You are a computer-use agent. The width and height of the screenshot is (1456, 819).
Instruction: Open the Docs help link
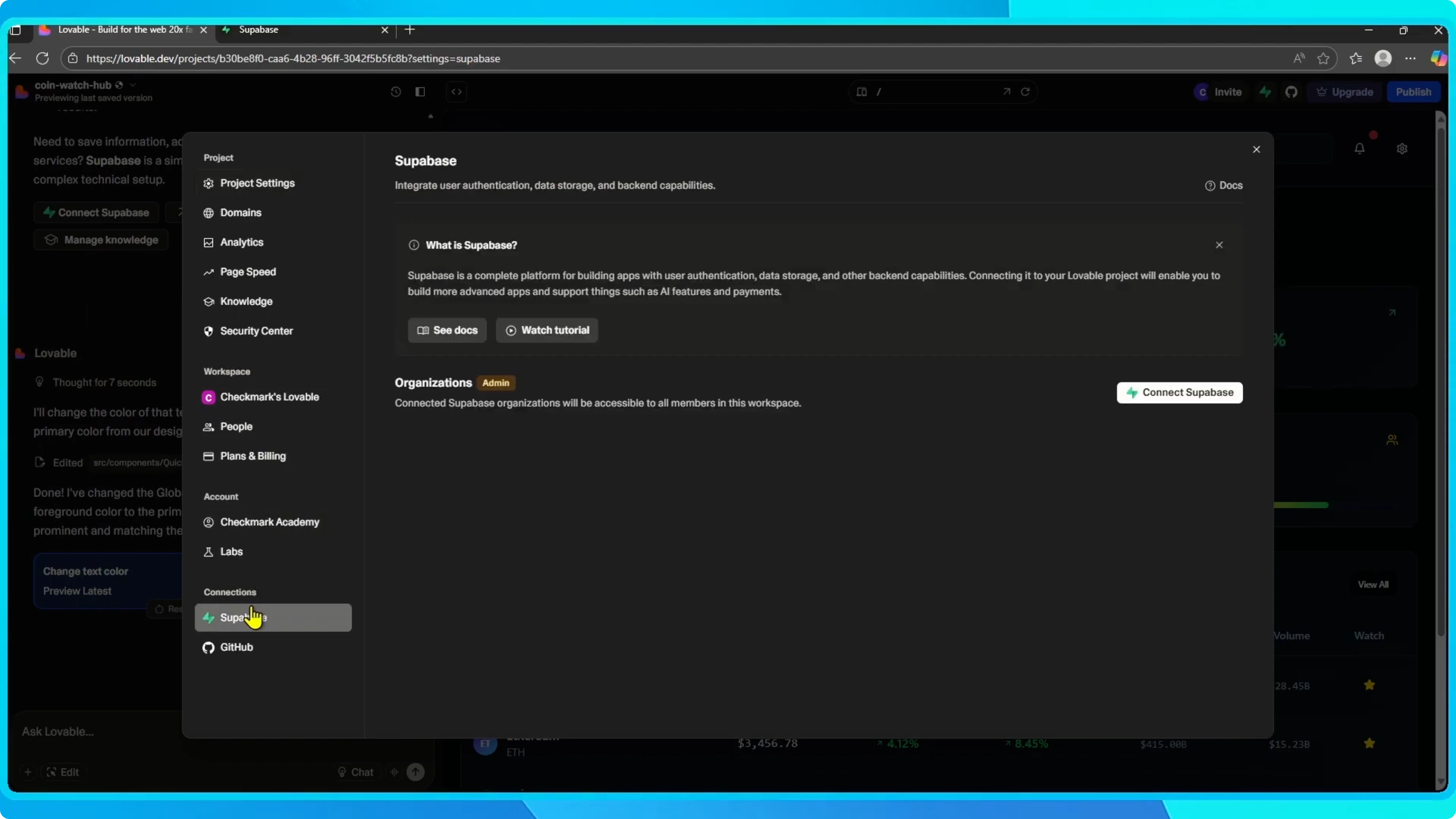(x=1224, y=186)
